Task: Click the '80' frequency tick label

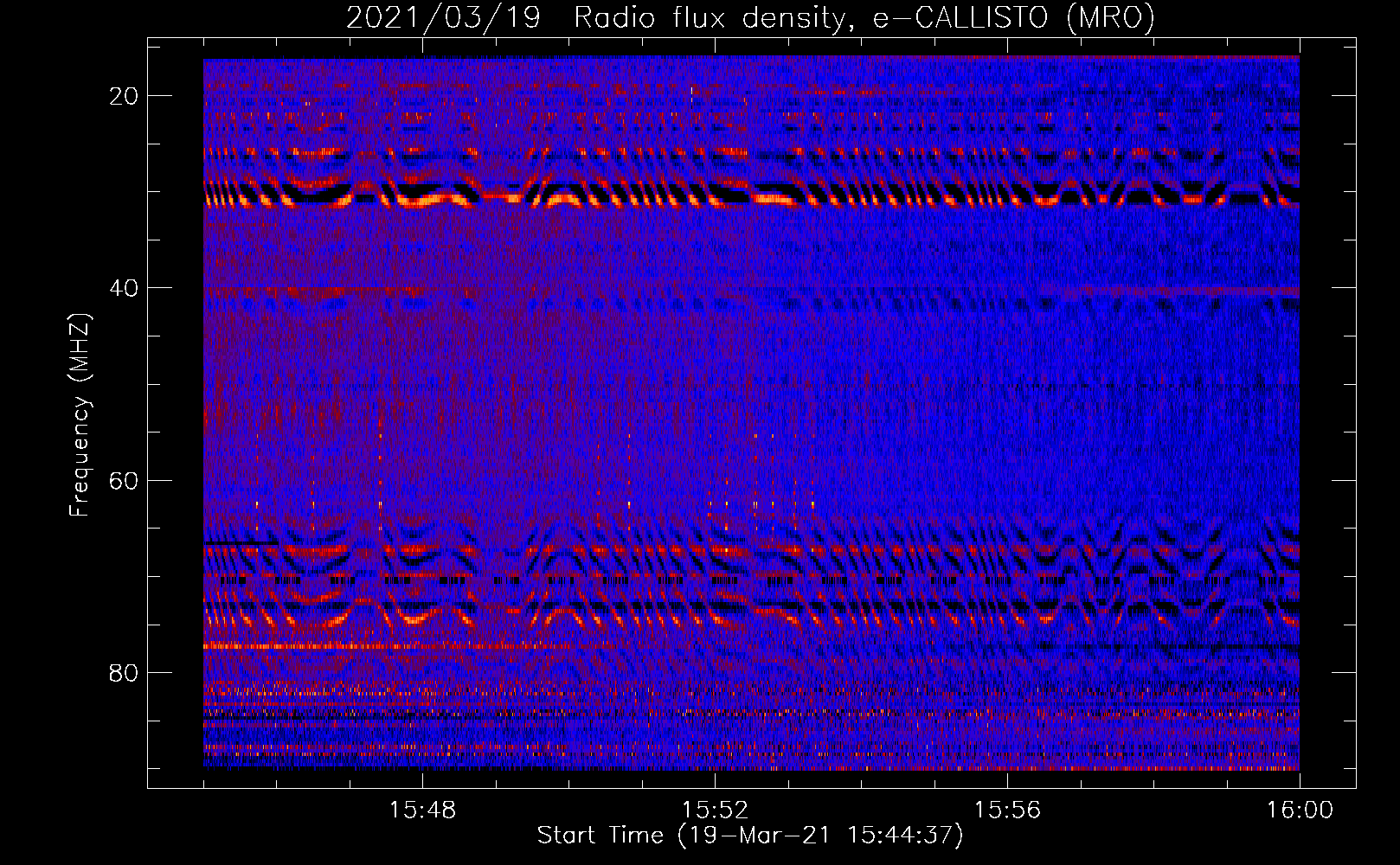Action: [x=124, y=673]
